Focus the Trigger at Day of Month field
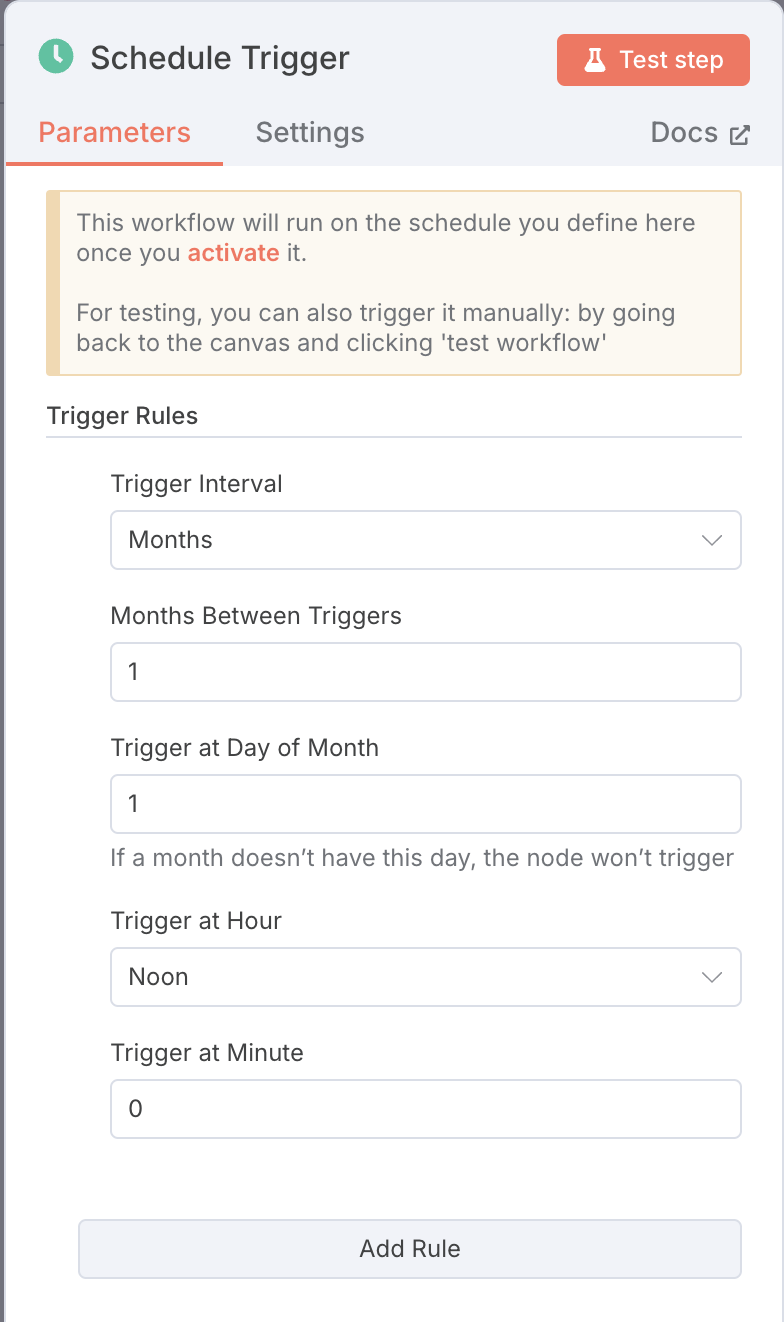784x1322 pixels. [x=426, y=804]
